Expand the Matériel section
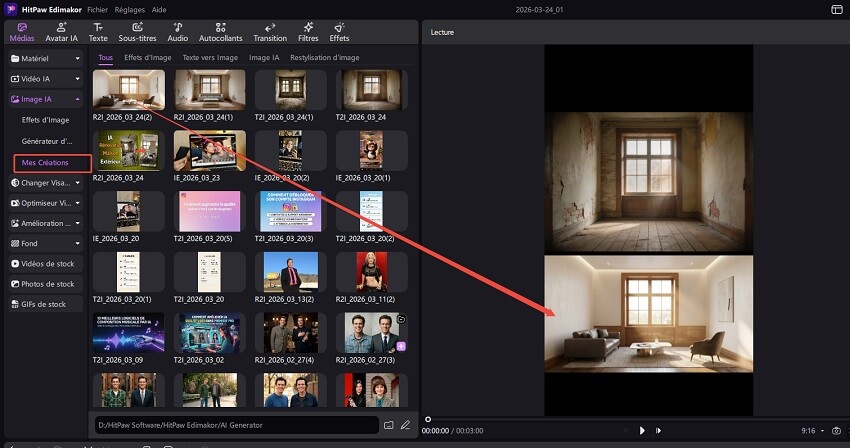850x448 pixels. 45,59
